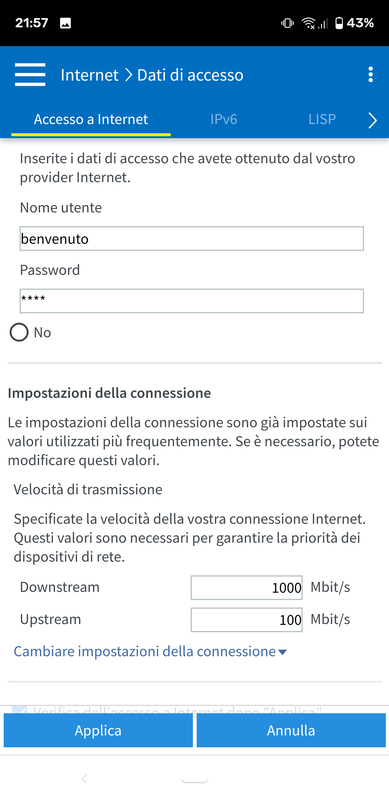
Task: Tap the Android back navigation arrow
Action: (x=85, y=778)
